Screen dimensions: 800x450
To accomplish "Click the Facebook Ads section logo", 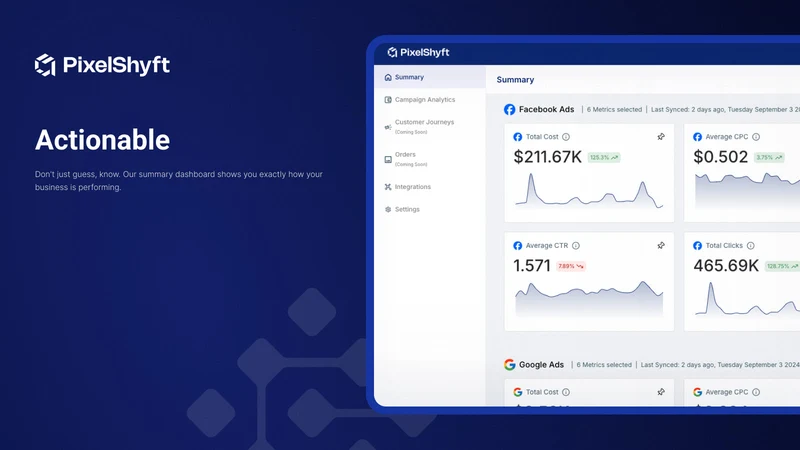I will [x=509, y=109].
